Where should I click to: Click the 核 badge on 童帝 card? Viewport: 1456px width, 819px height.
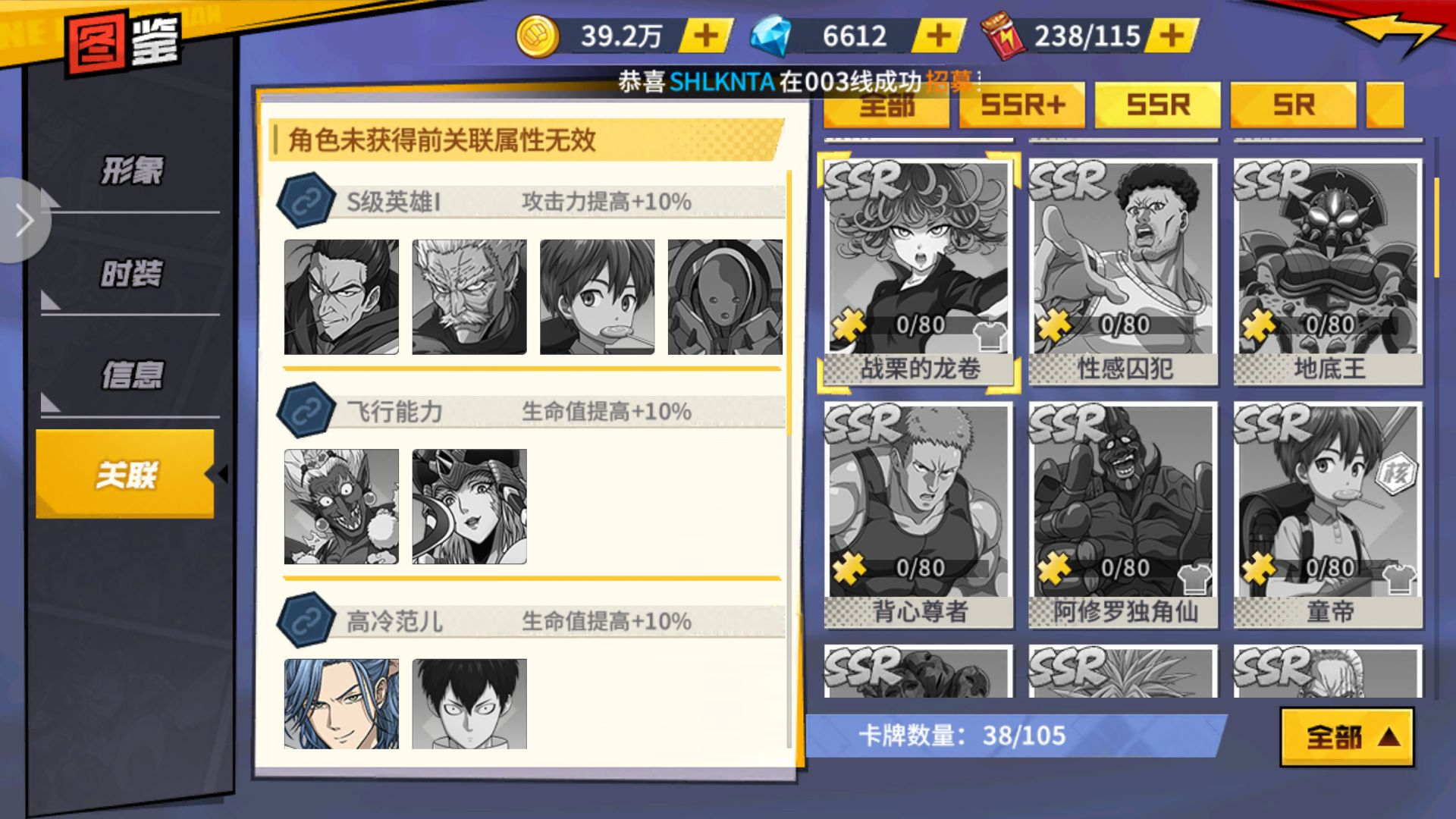[1395, 474]
